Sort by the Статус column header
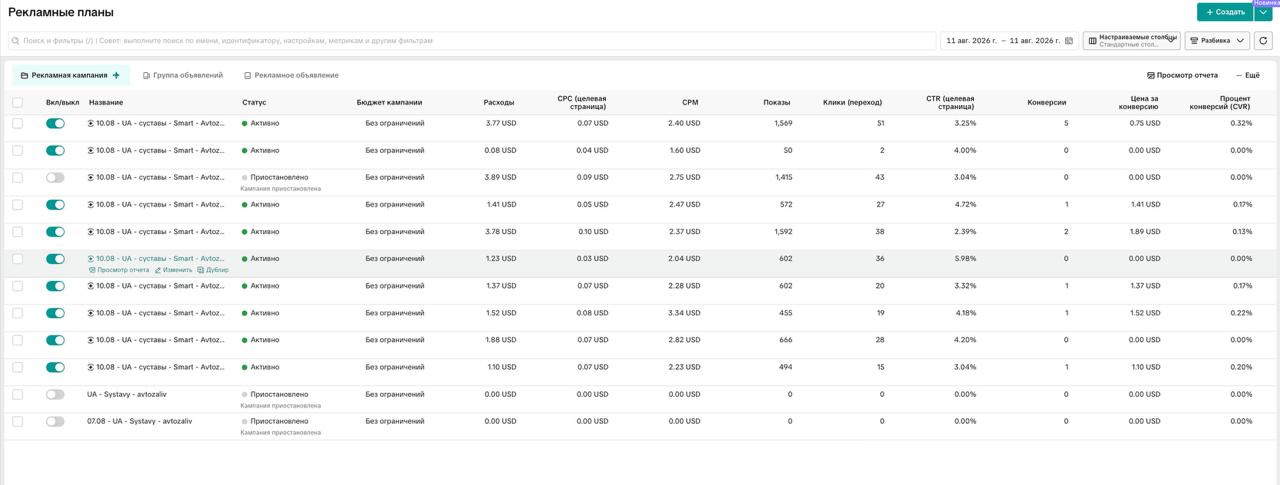The width and height of the screenshot is (1280, 485). (254, 102)
